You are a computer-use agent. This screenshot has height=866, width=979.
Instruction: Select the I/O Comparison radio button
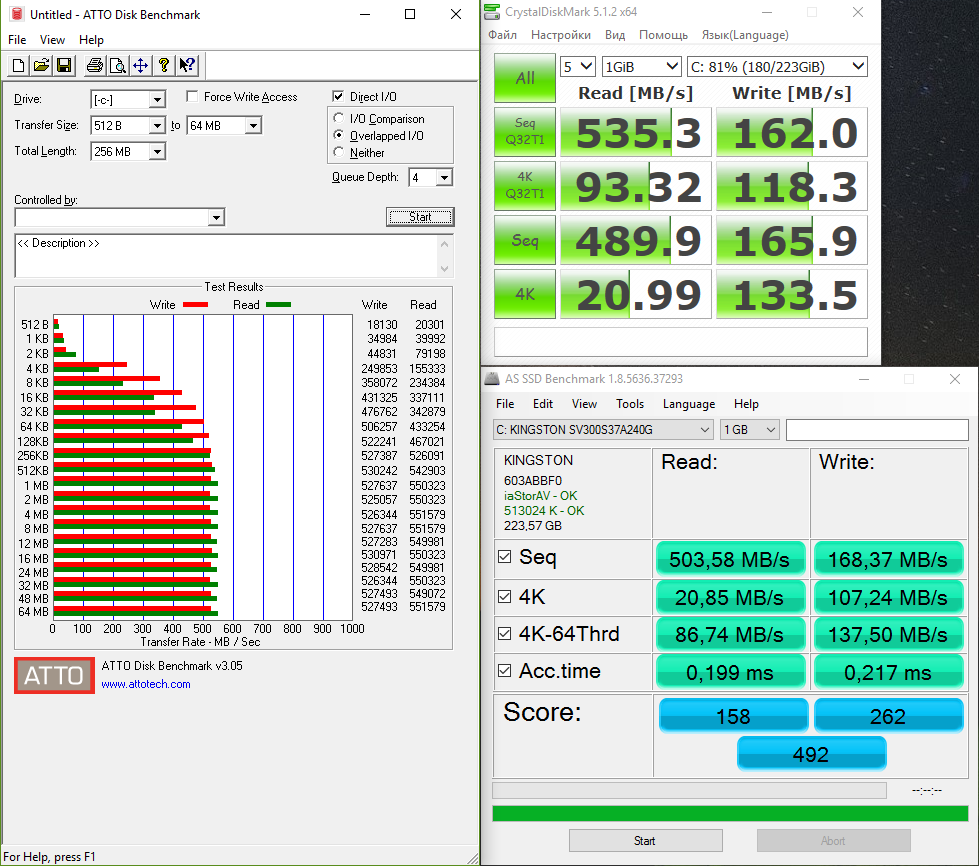(x=338, y=118)
